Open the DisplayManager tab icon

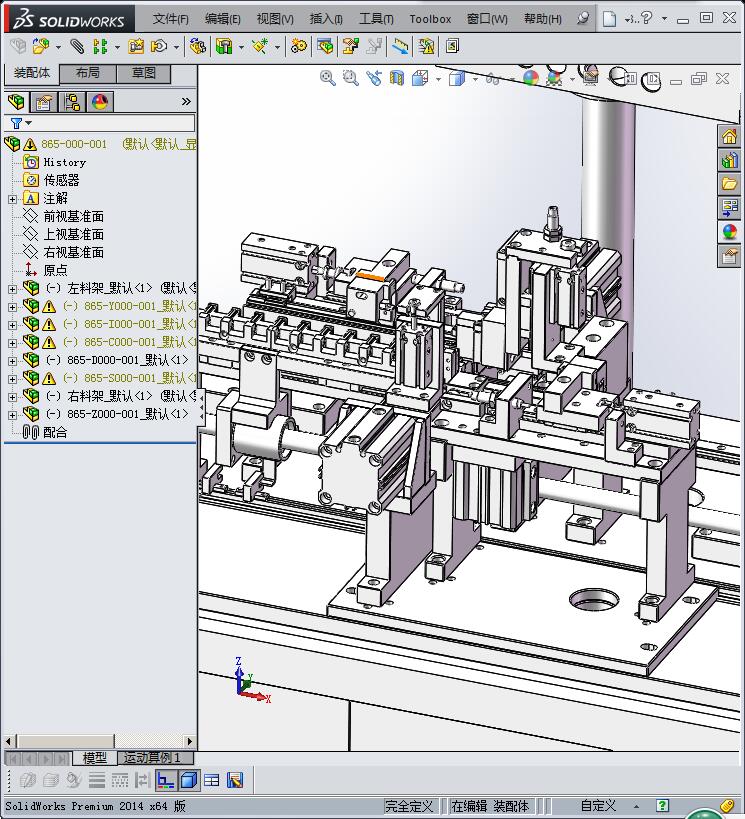coord(100,102)
